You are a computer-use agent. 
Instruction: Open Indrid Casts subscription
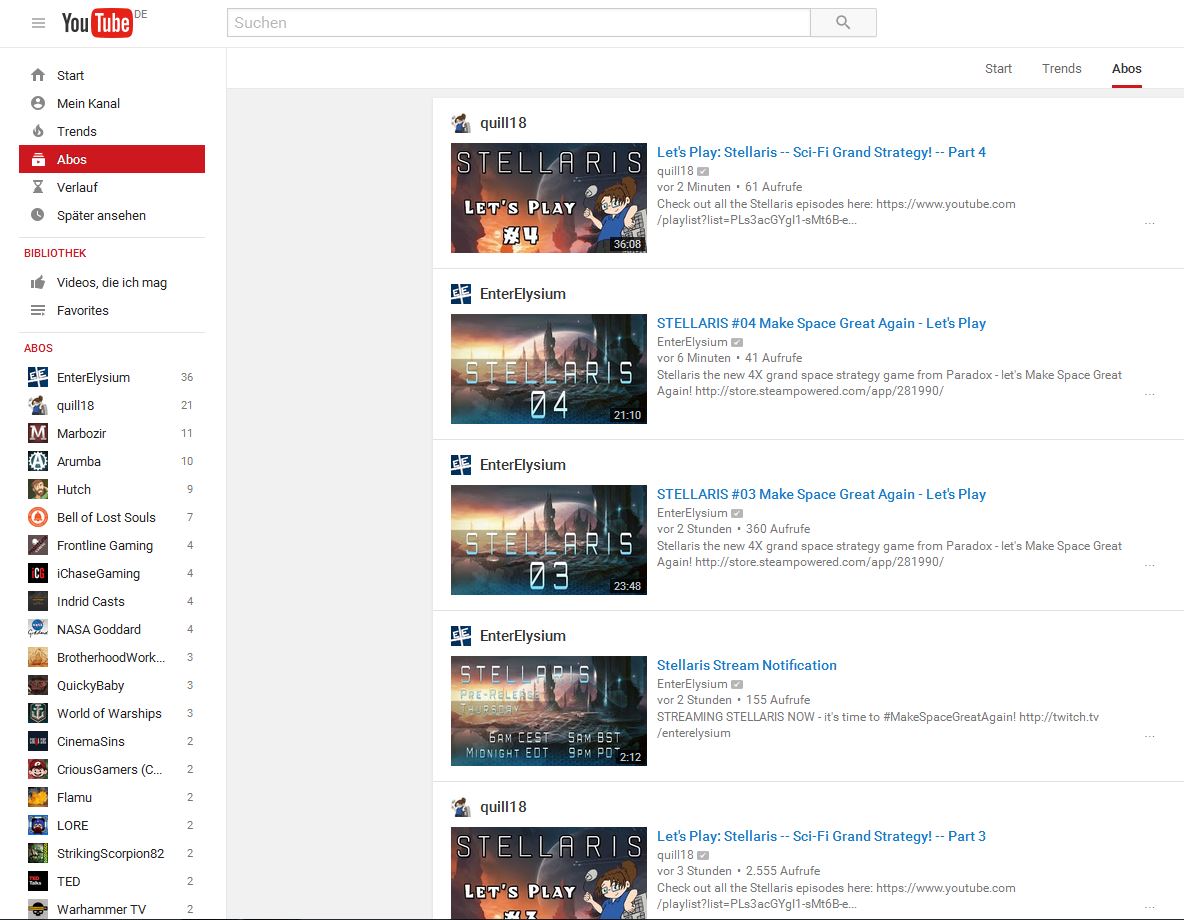point(112,601)
